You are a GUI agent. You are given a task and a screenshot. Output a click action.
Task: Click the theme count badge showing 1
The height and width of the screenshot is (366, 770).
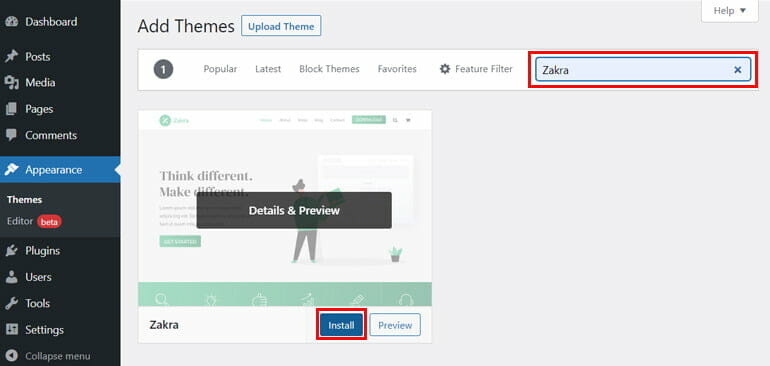point(164,69)
